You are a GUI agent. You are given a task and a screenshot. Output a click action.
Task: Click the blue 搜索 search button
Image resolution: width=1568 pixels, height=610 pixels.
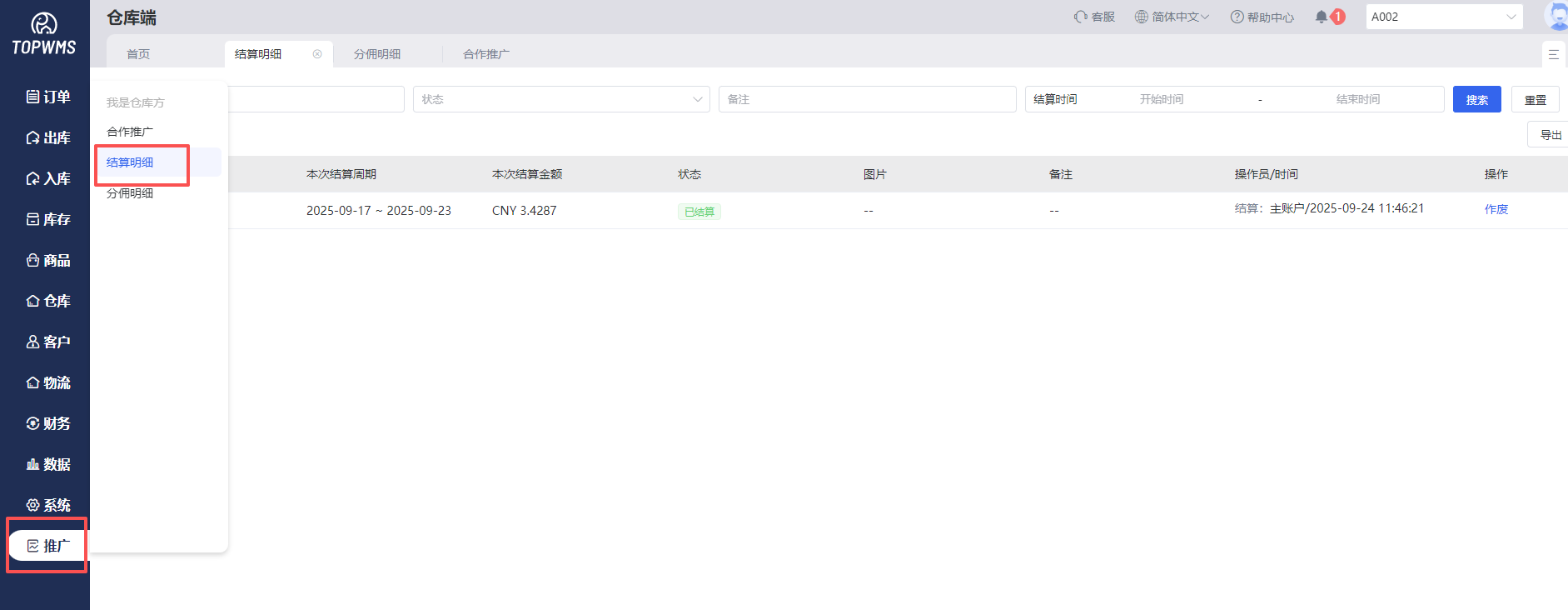tap(1477, 99)
